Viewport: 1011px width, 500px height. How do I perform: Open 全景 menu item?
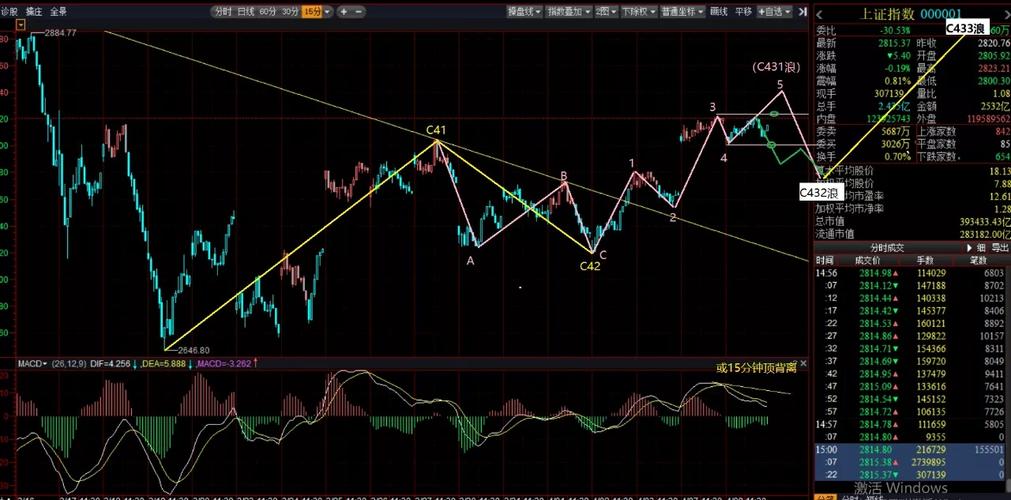(58, 11)
